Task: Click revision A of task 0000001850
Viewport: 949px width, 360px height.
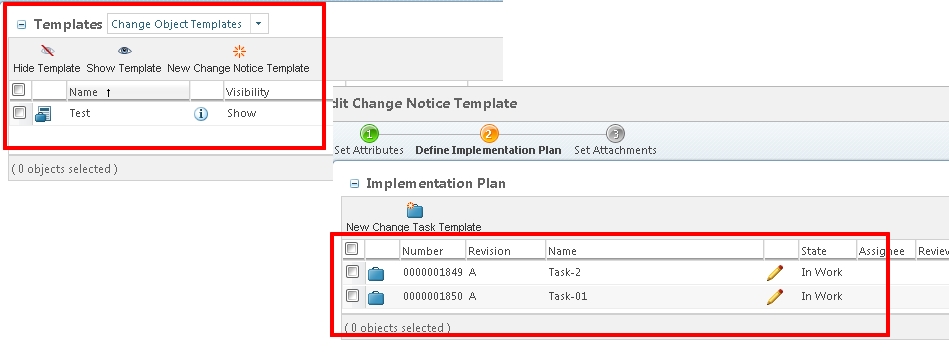Action: (x=473, y=296)
